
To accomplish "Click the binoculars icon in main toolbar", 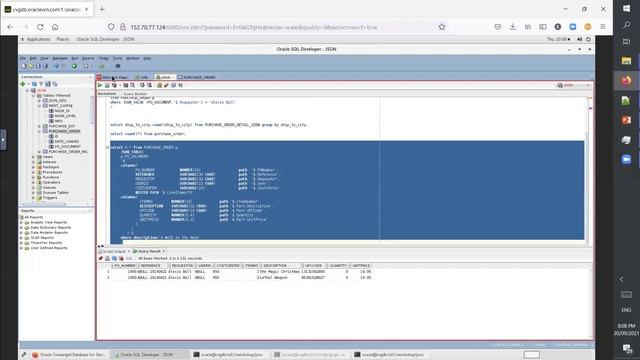I will (118, 66).
